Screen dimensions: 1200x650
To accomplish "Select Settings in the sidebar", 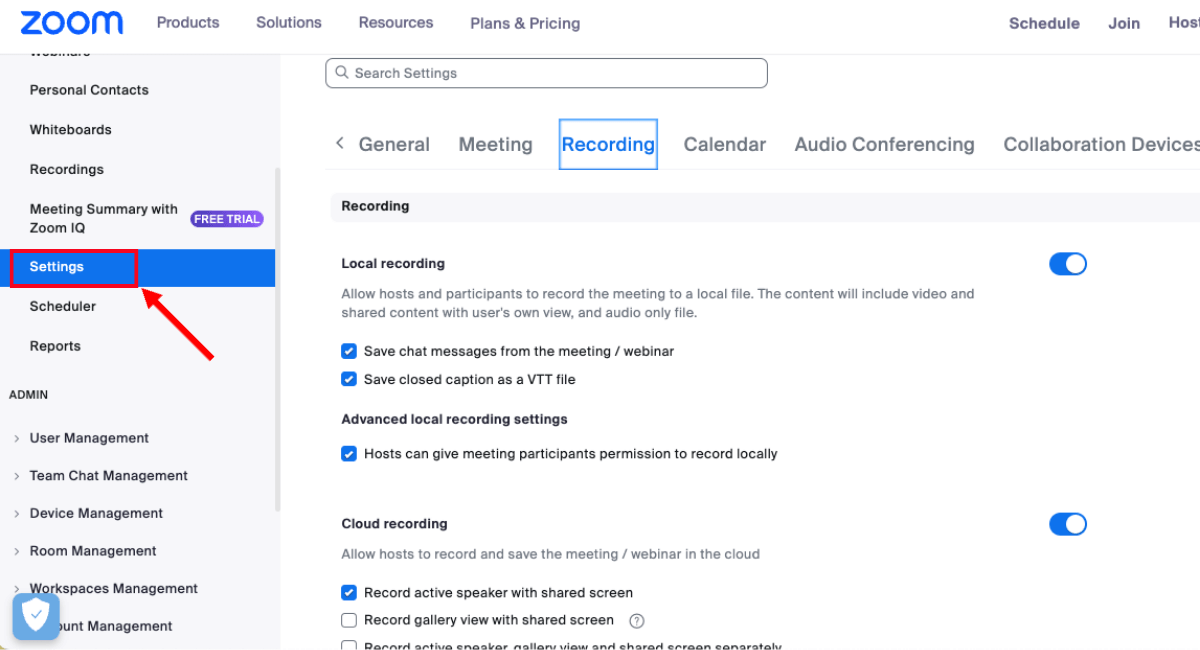I will point(138,267).
